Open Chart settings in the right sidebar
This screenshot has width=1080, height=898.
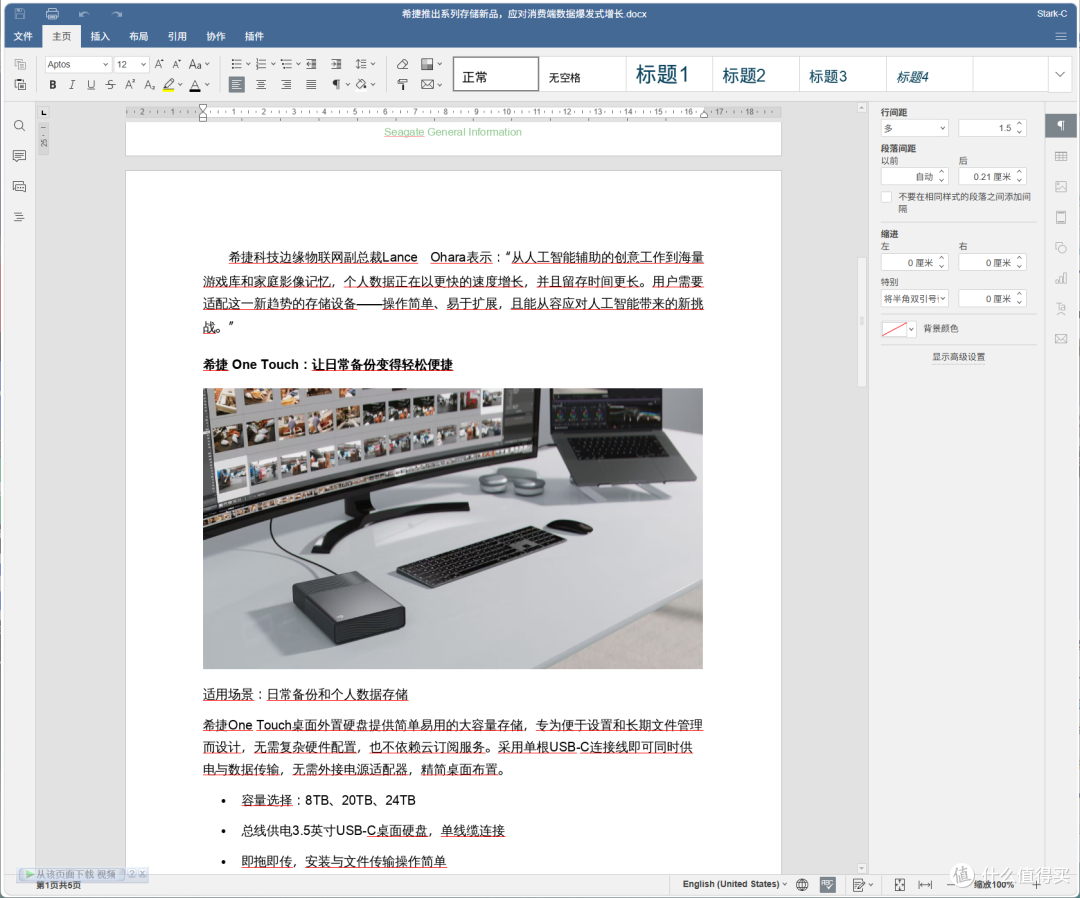1061,278
